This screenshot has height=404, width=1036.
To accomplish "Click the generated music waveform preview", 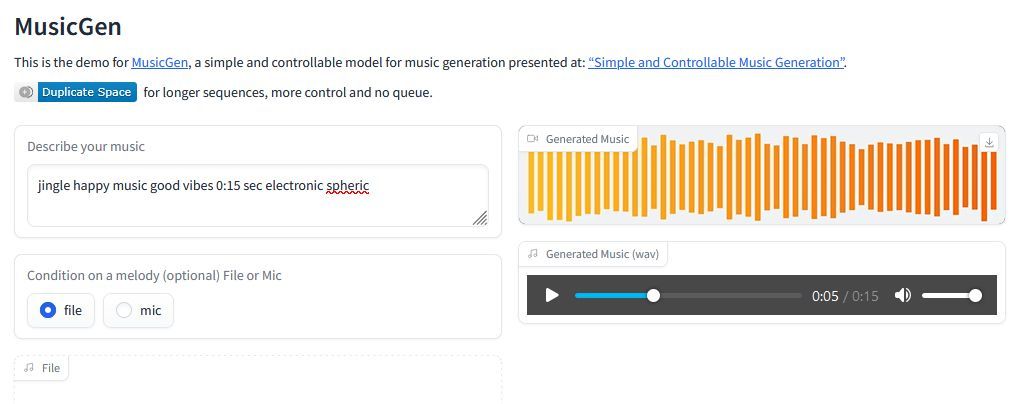I will pos(760,180).
